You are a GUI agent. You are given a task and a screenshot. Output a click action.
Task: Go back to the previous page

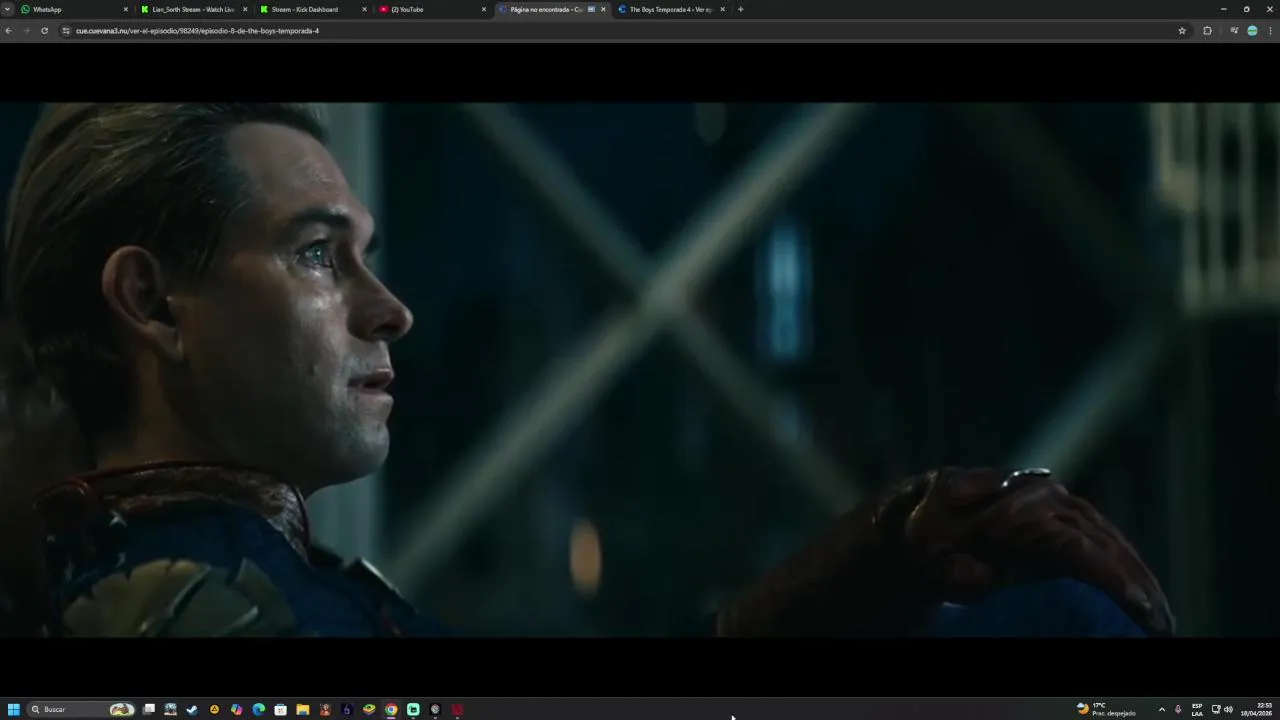point(8,31)
